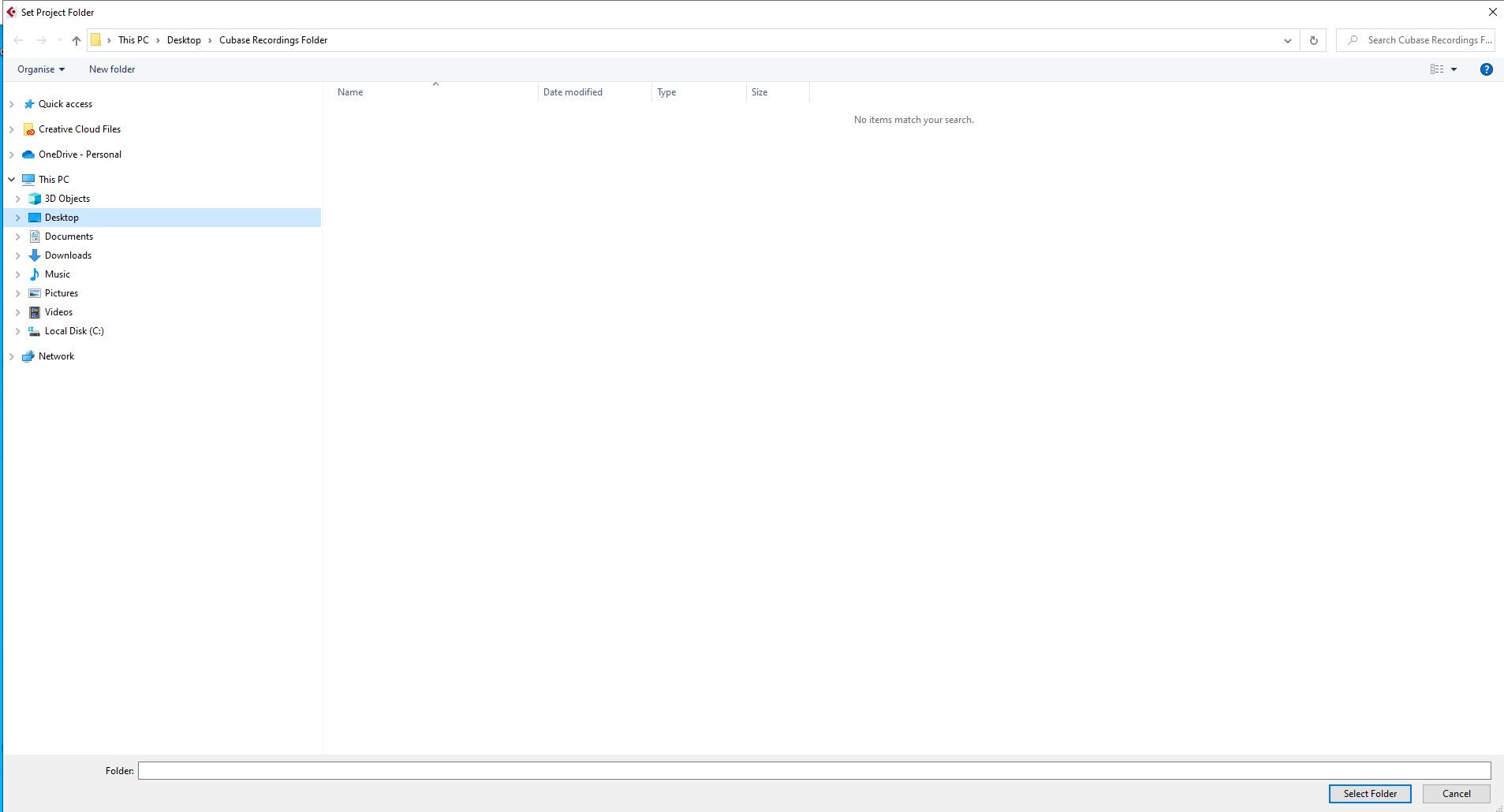Screen dimensions: 1504x812
Task: Select the Music folder in the sidebar
Action: 57,274
